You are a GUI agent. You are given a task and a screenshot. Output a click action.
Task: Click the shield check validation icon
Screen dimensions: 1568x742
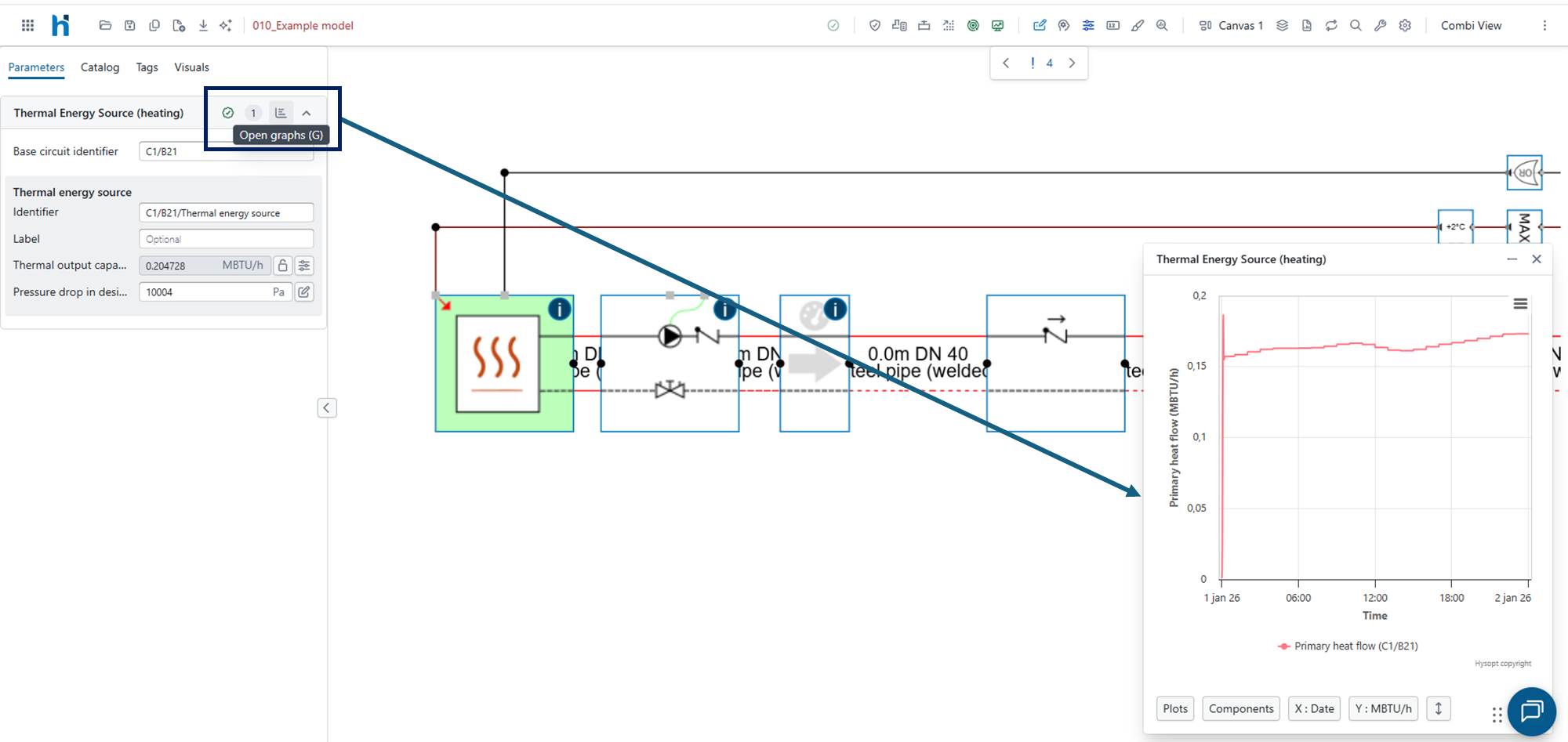click(875, 25)
